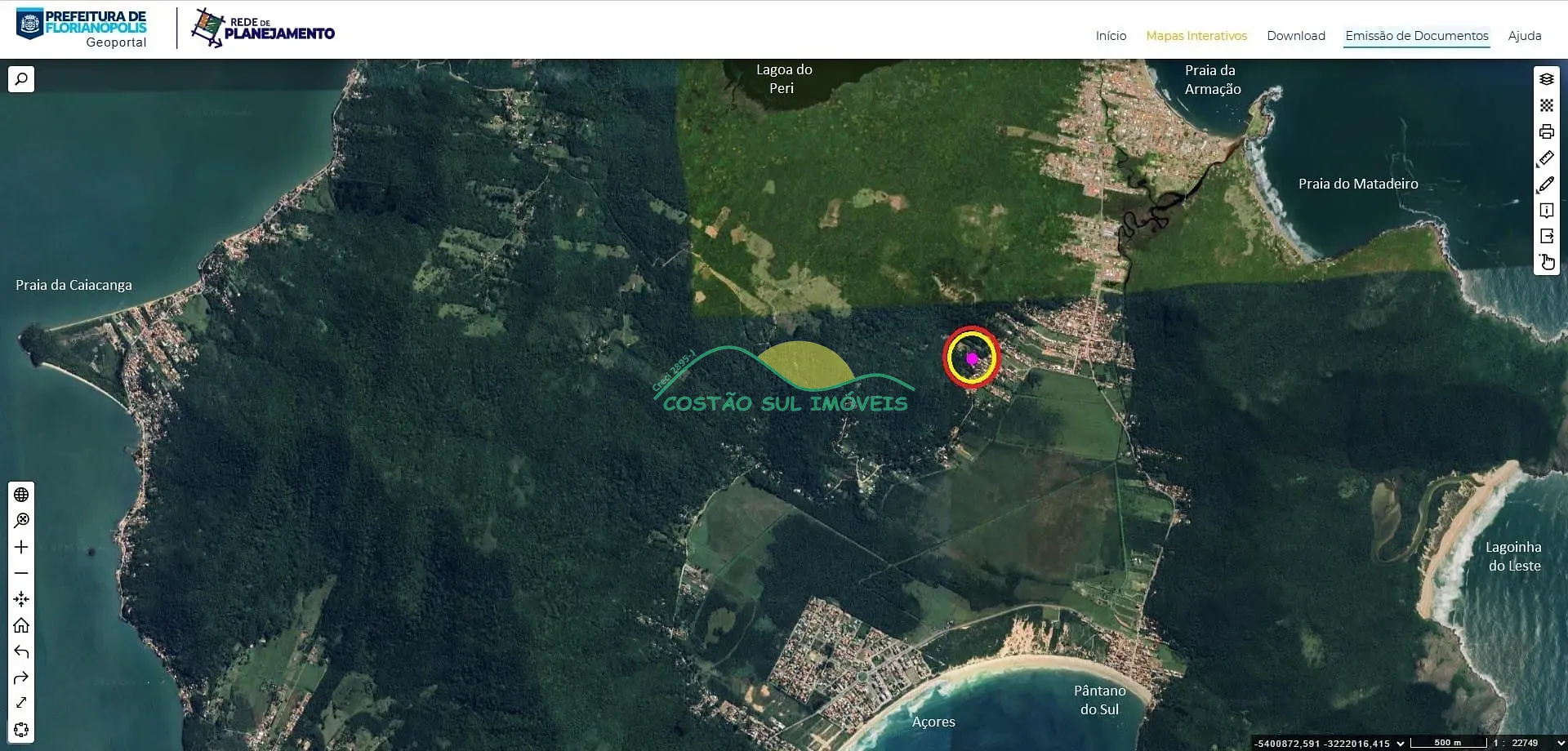Click the magenta marker inside yellow circle
1568x751 pixels.
click(972, 358)
